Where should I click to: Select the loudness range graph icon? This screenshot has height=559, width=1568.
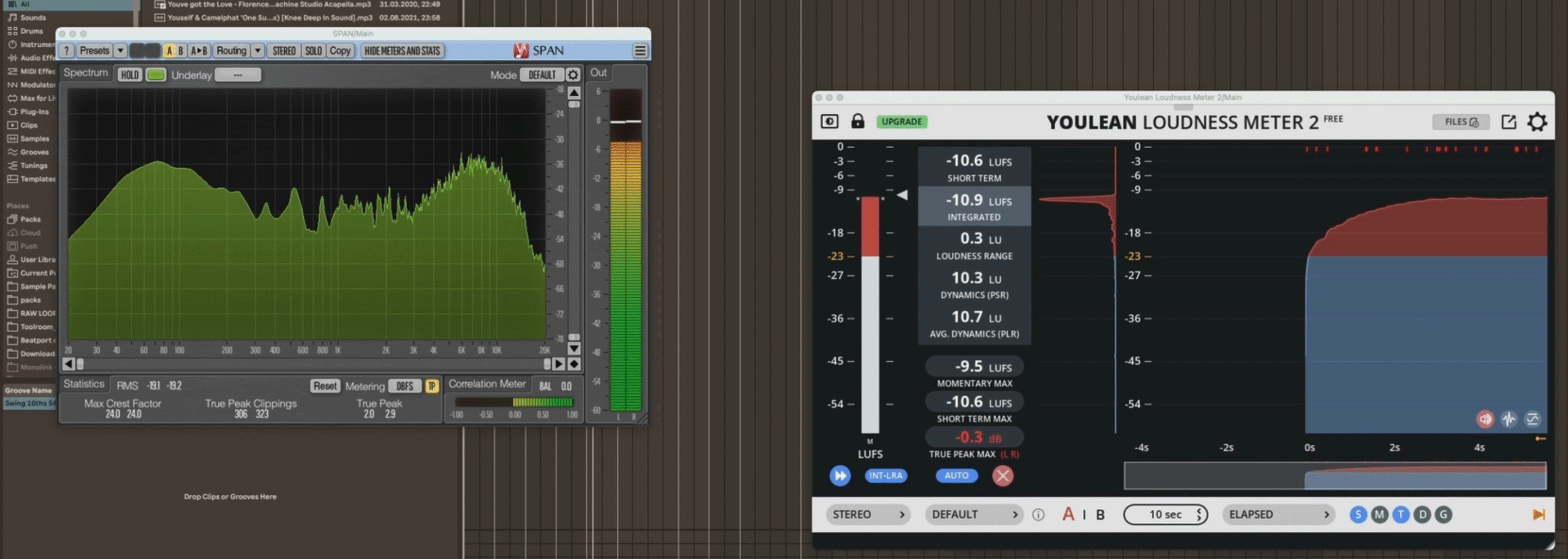[1535, 419]
